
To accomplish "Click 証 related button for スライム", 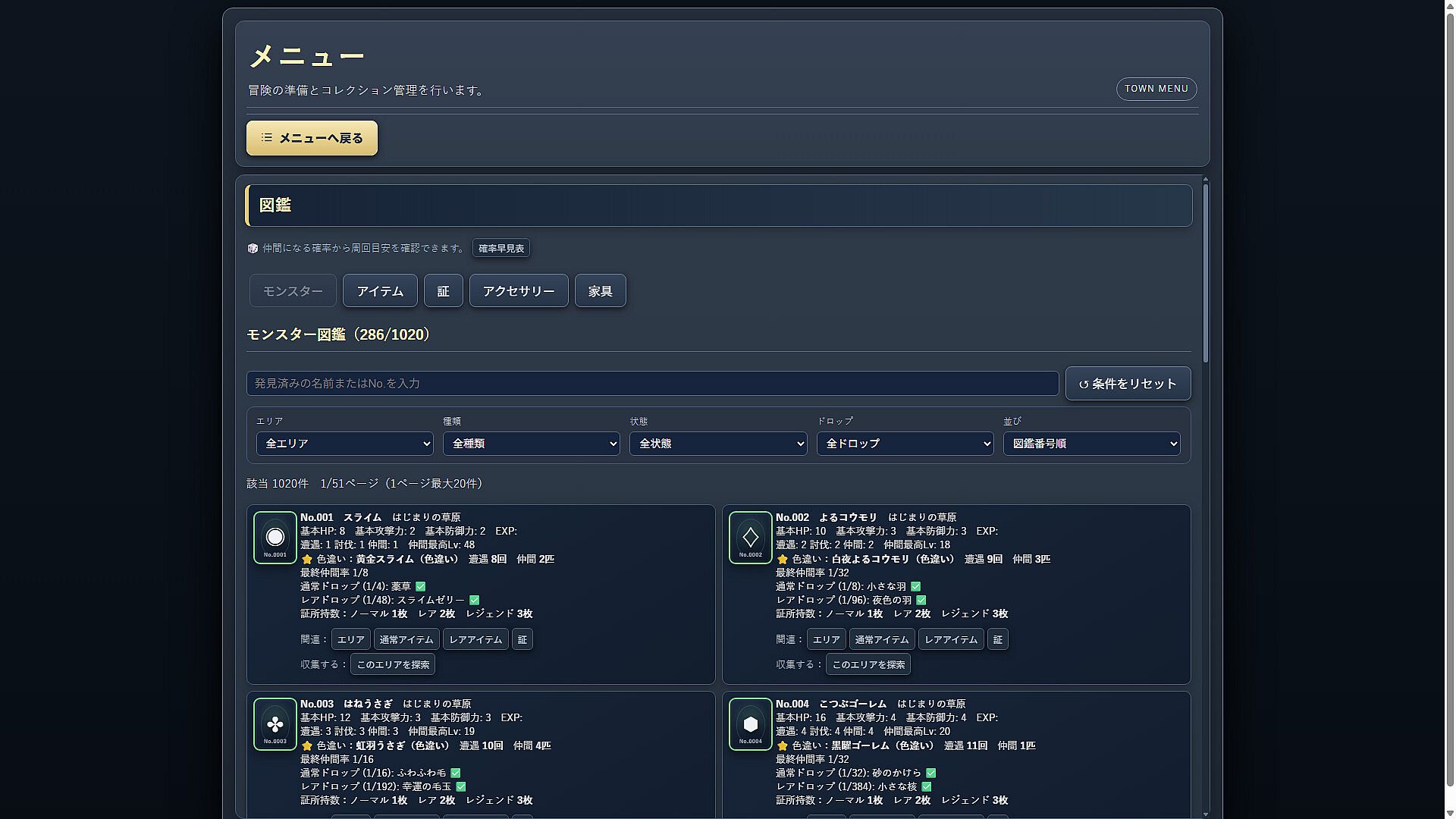I will 522,639.
